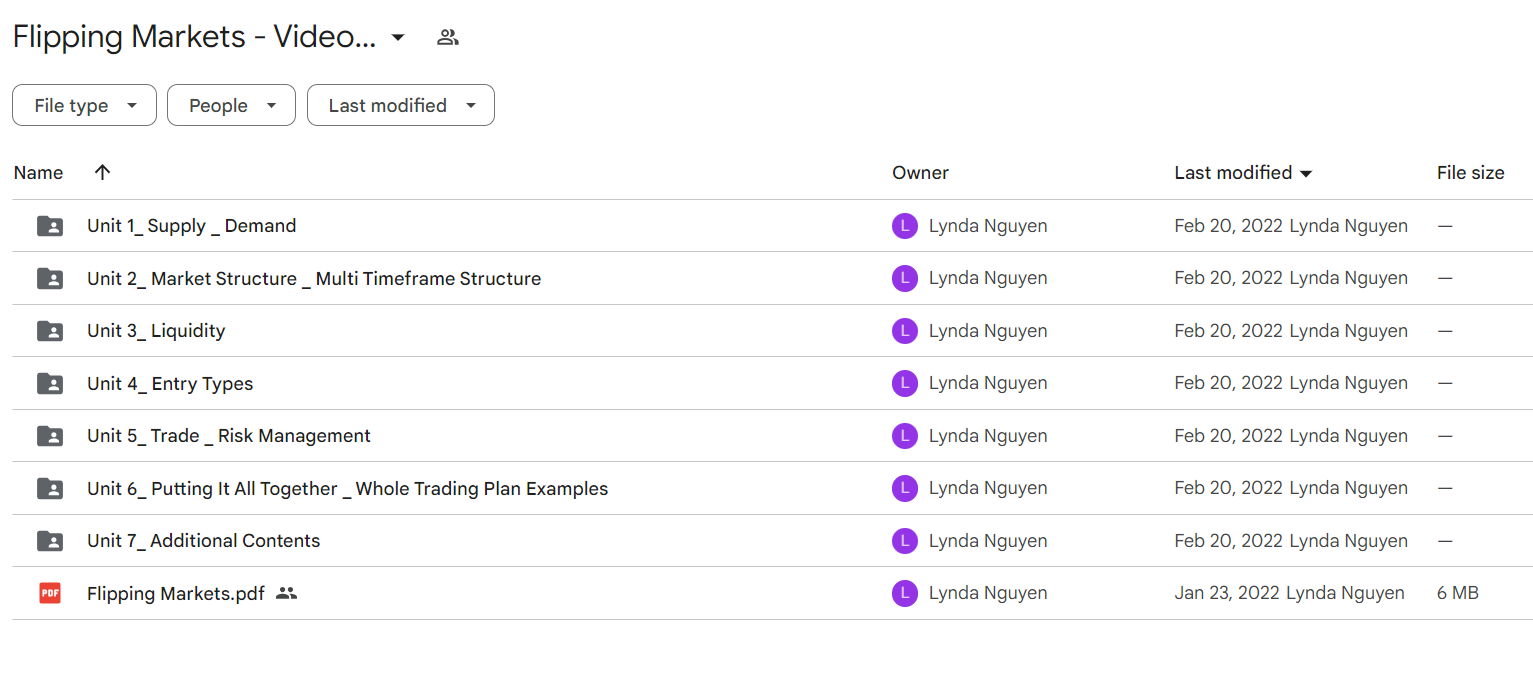1533x678 pixels.
Task: Click the Unit 2_ Market Structure folder icon
Action: tap(50, 278)
